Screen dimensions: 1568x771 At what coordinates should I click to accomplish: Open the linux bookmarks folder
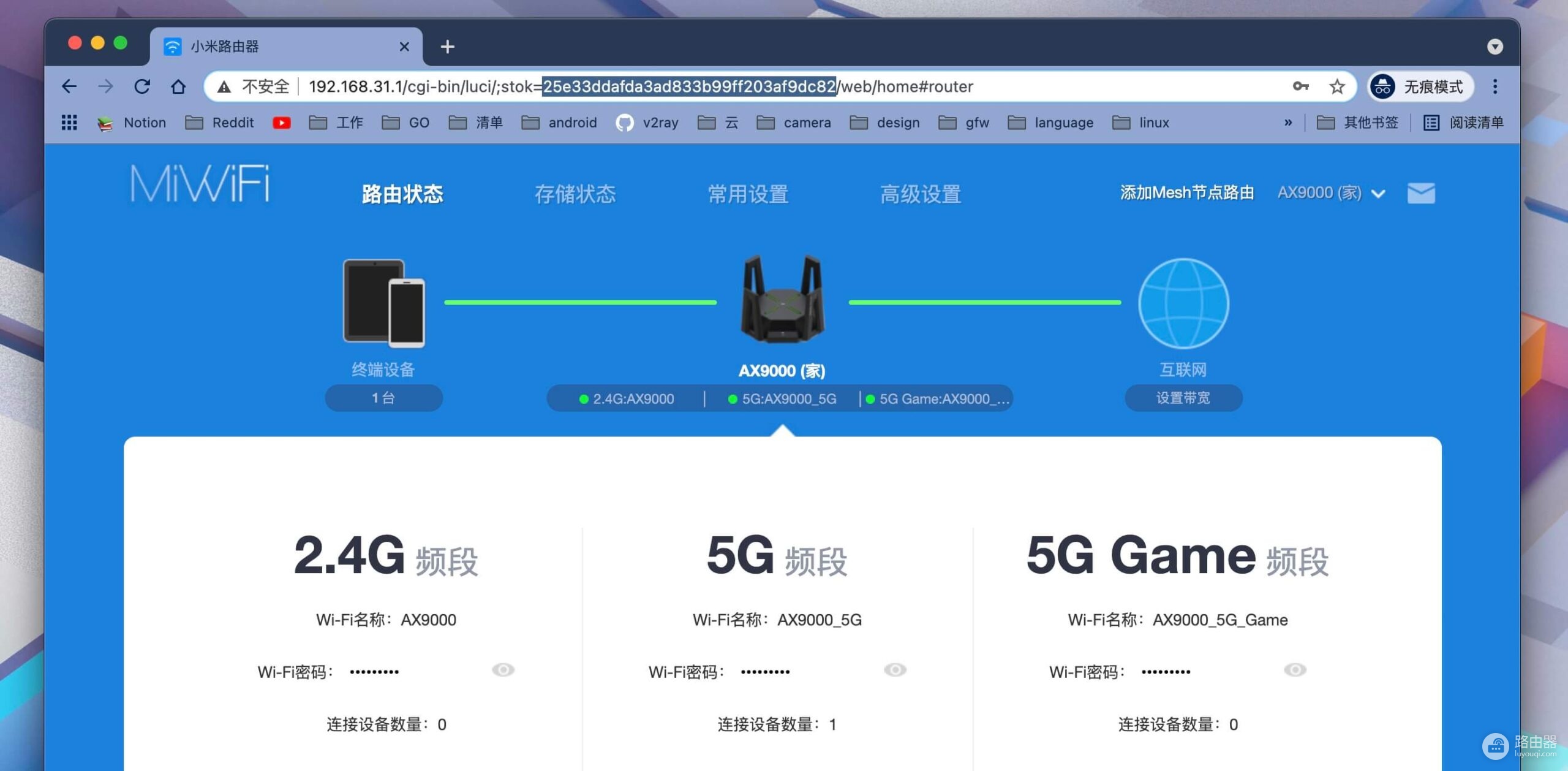[1141, 123]
